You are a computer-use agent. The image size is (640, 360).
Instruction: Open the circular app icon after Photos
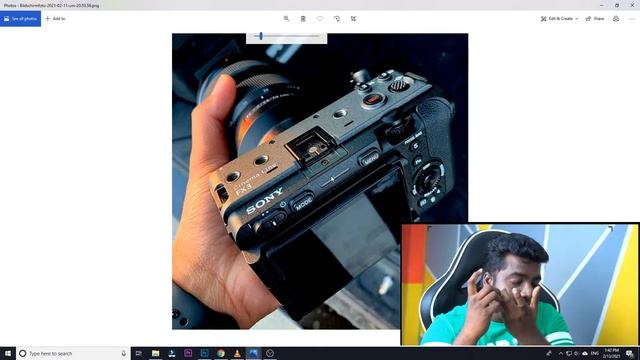point(270,353)
